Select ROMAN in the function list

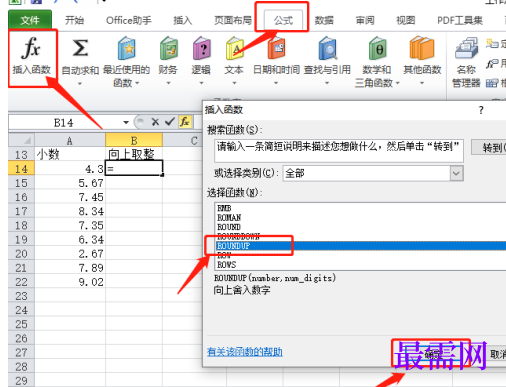tap(229, 217)
